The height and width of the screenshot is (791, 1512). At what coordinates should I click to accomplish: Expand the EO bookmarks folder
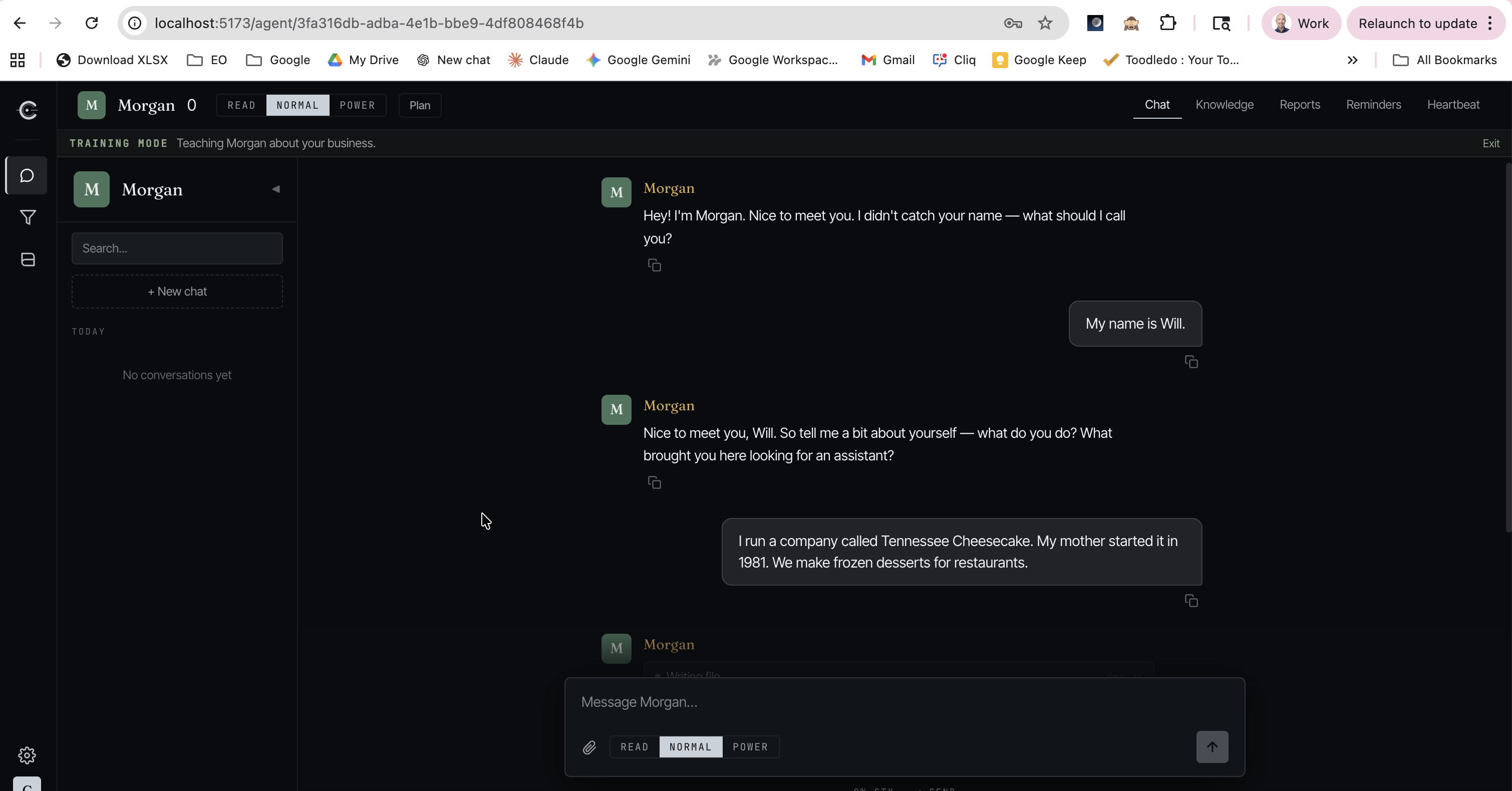pos(207,60)
